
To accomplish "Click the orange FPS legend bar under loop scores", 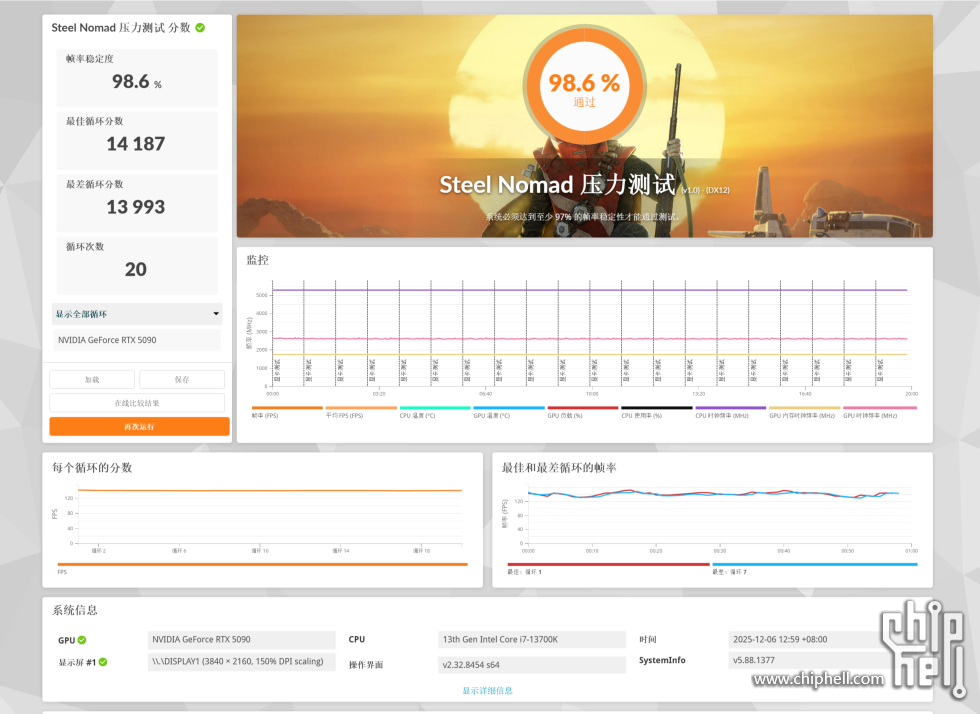I will [261, 565].
